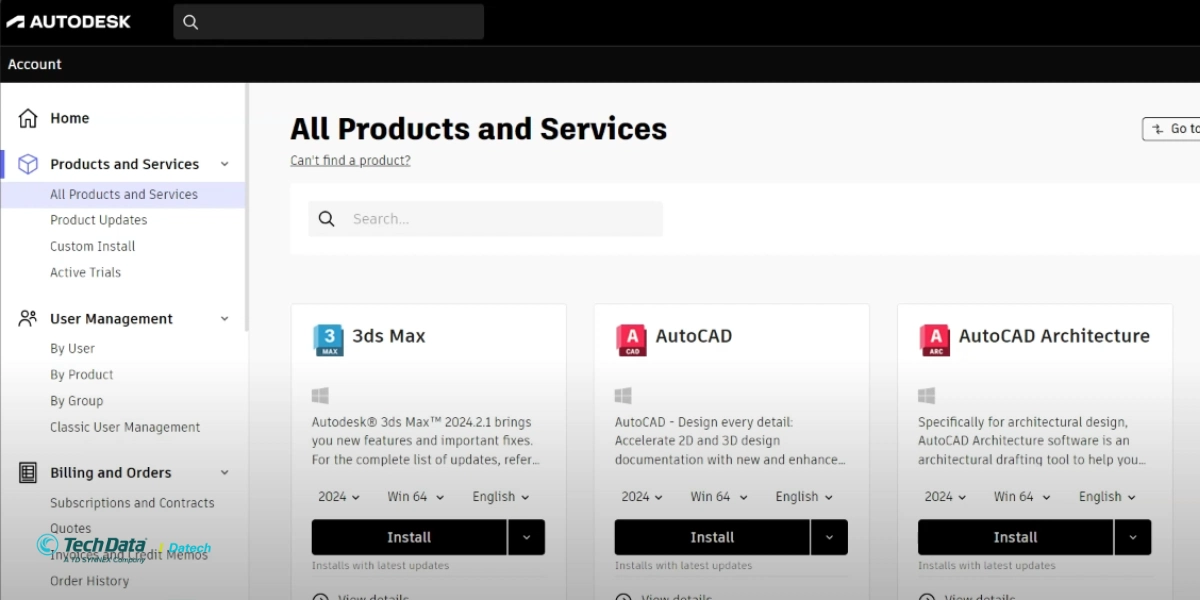Follow the Can't find a product link
The height and width of the screenshot is (600, 1200).
350,160
